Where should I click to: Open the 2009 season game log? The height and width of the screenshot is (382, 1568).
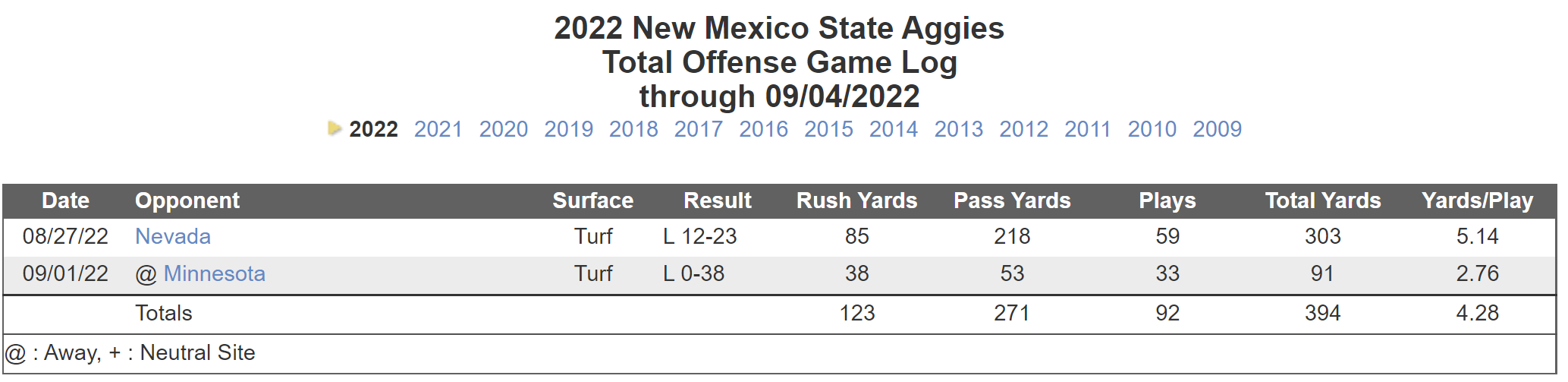[x=1218, y=129]
